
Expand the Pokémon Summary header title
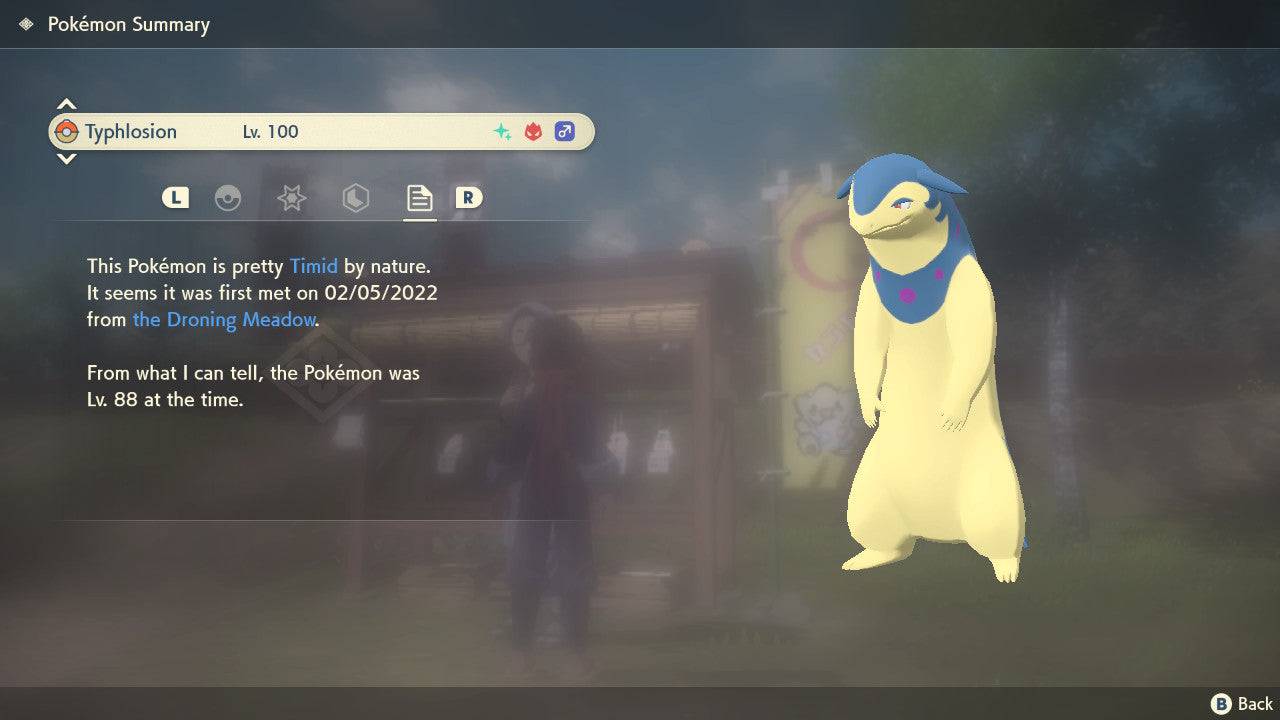[x=129, y=24]
